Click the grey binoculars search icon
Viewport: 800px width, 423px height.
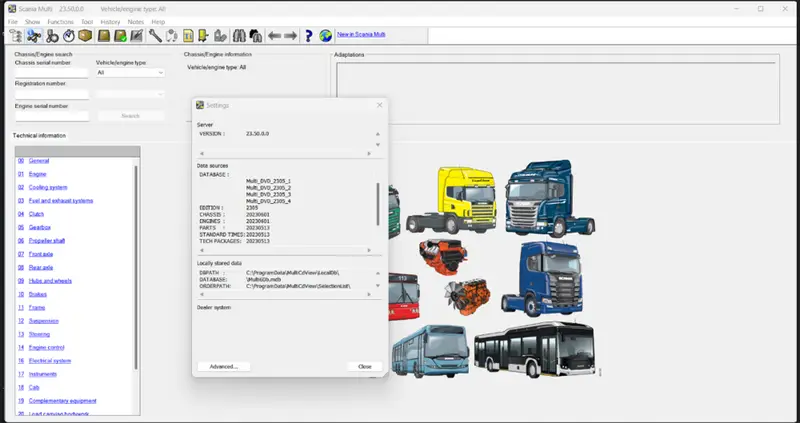(x=239, y=36)
